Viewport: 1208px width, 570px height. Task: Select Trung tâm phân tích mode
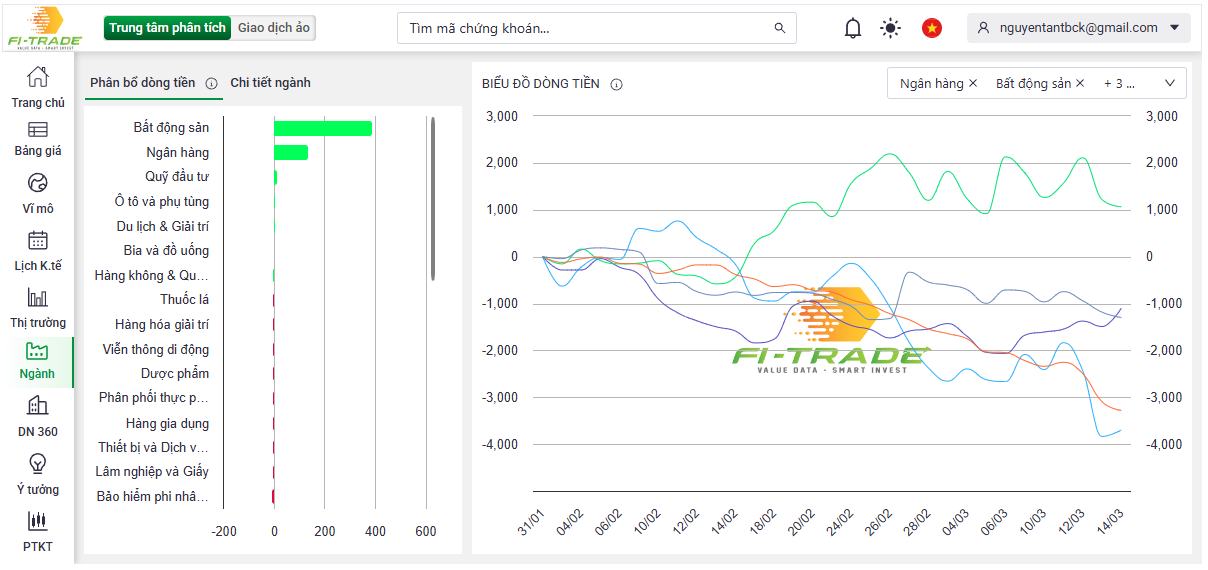point(168,28)
